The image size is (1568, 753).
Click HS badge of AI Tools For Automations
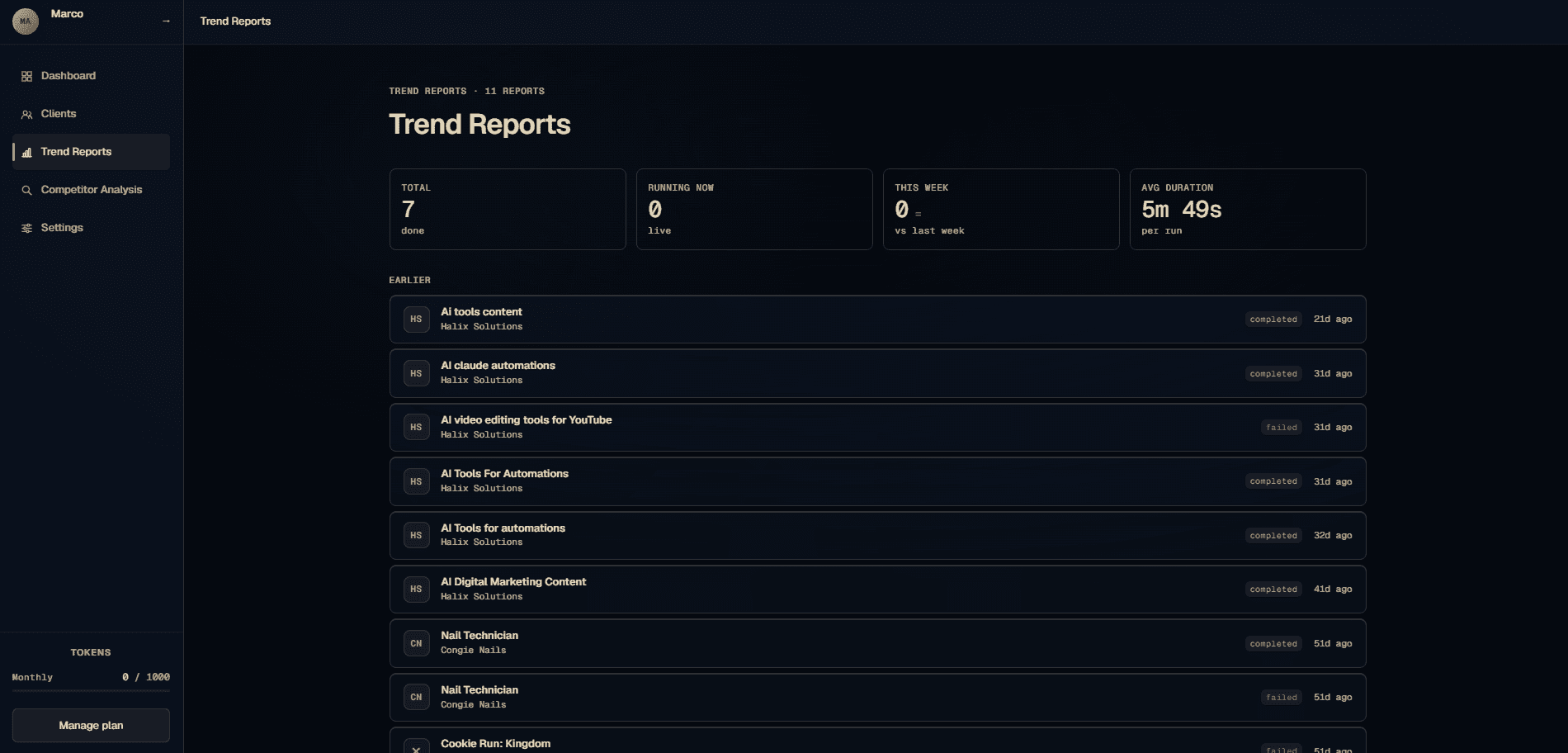pos(416,481)
